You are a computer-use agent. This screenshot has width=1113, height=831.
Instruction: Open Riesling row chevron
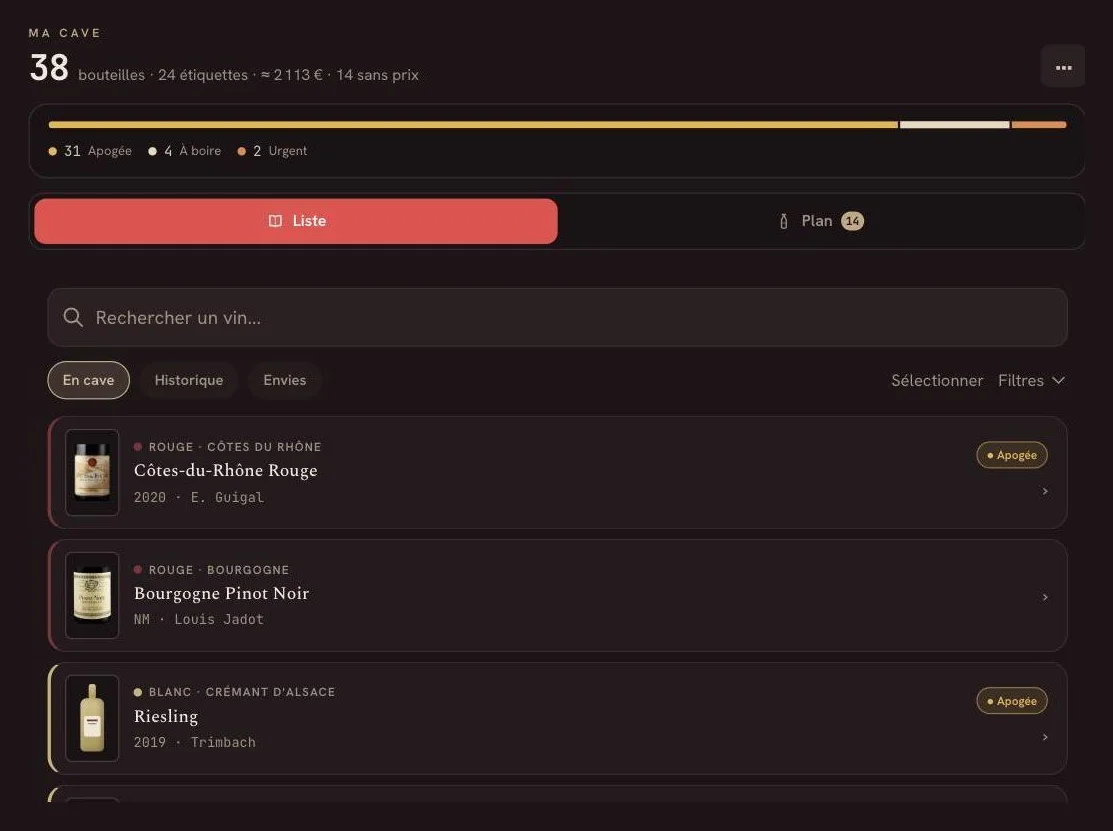point(1045,737)
